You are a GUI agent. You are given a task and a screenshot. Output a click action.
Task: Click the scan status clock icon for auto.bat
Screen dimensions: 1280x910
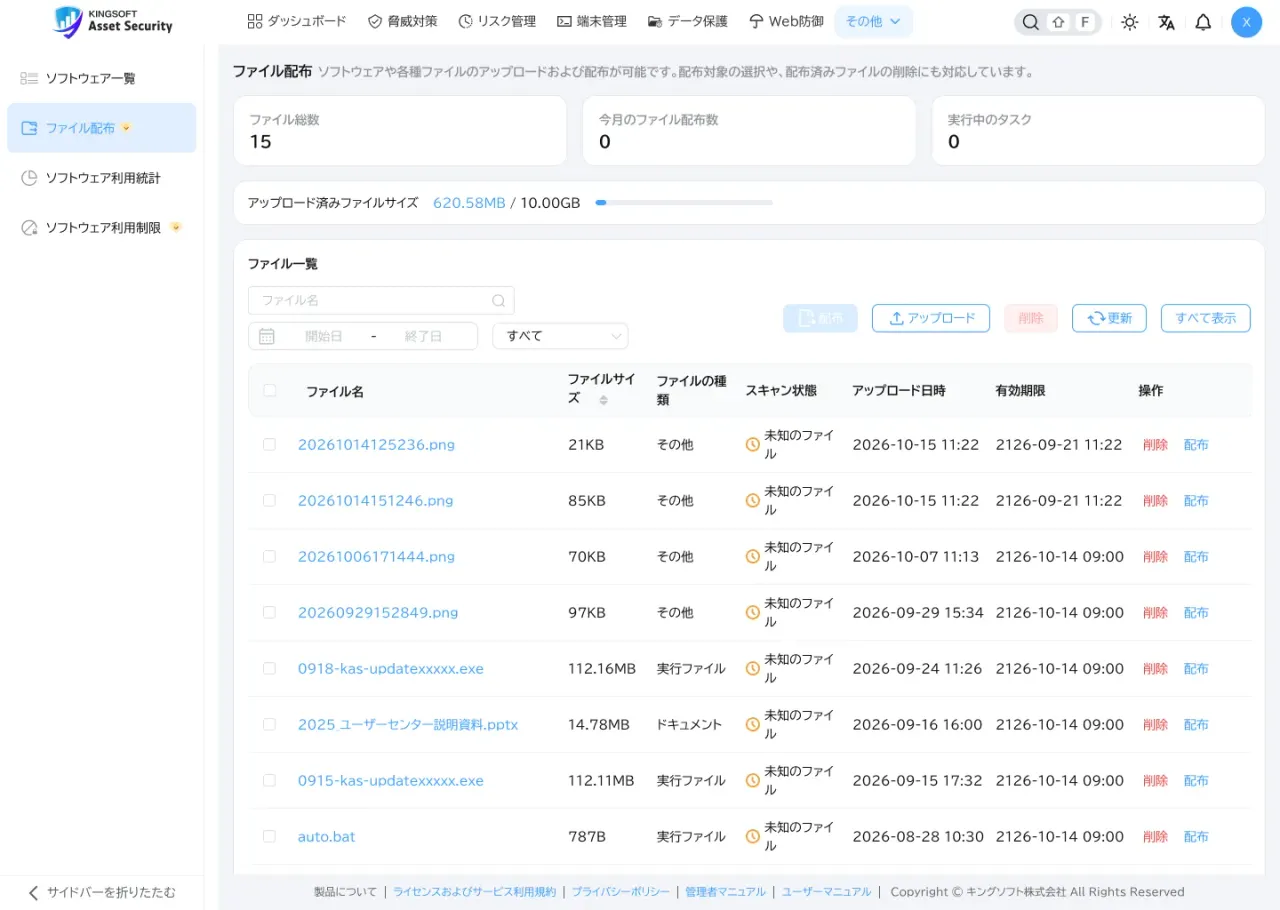753,836
